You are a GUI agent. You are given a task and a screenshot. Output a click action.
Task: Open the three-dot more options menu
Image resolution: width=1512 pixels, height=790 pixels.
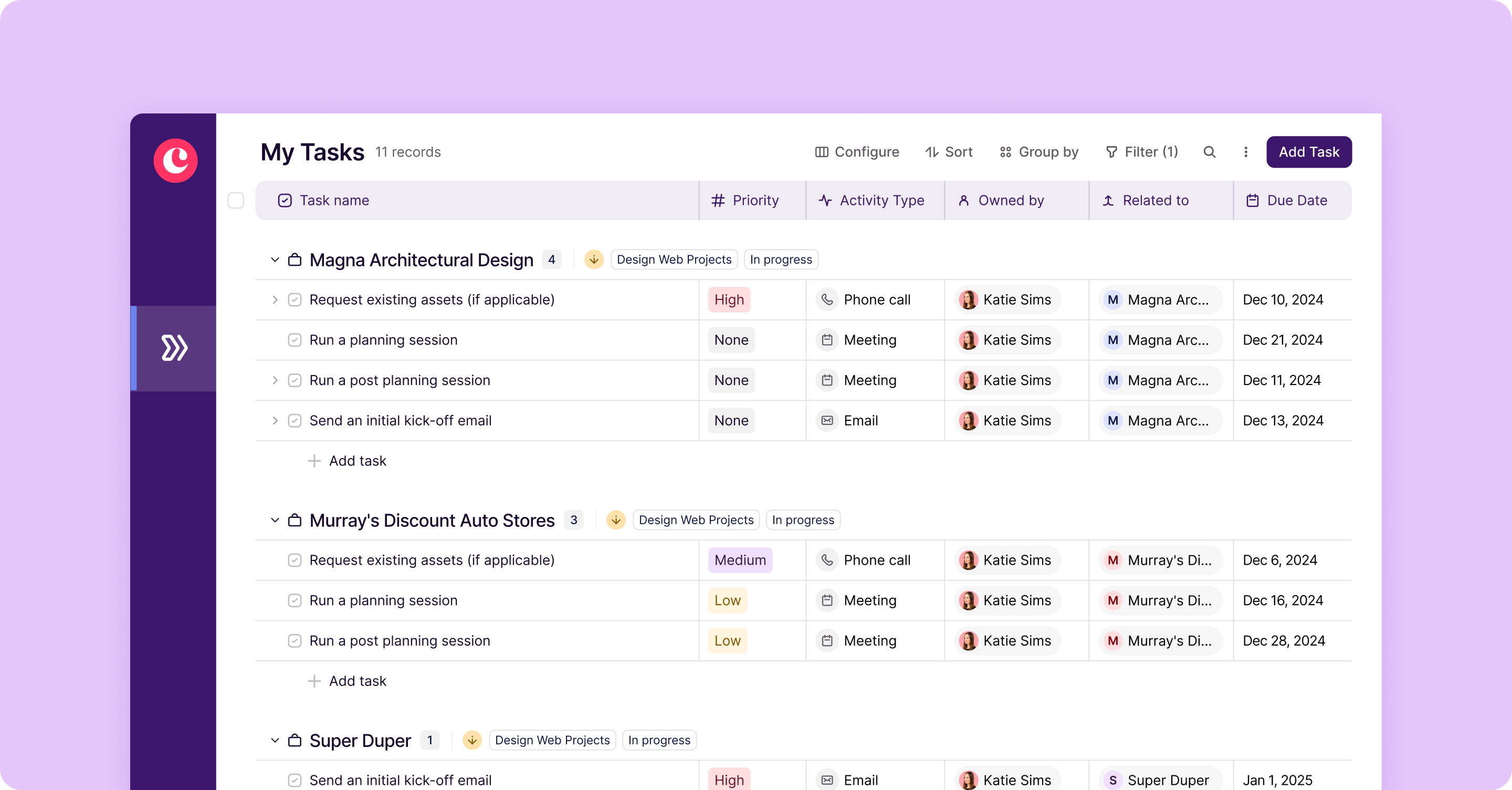point(1245,152)
